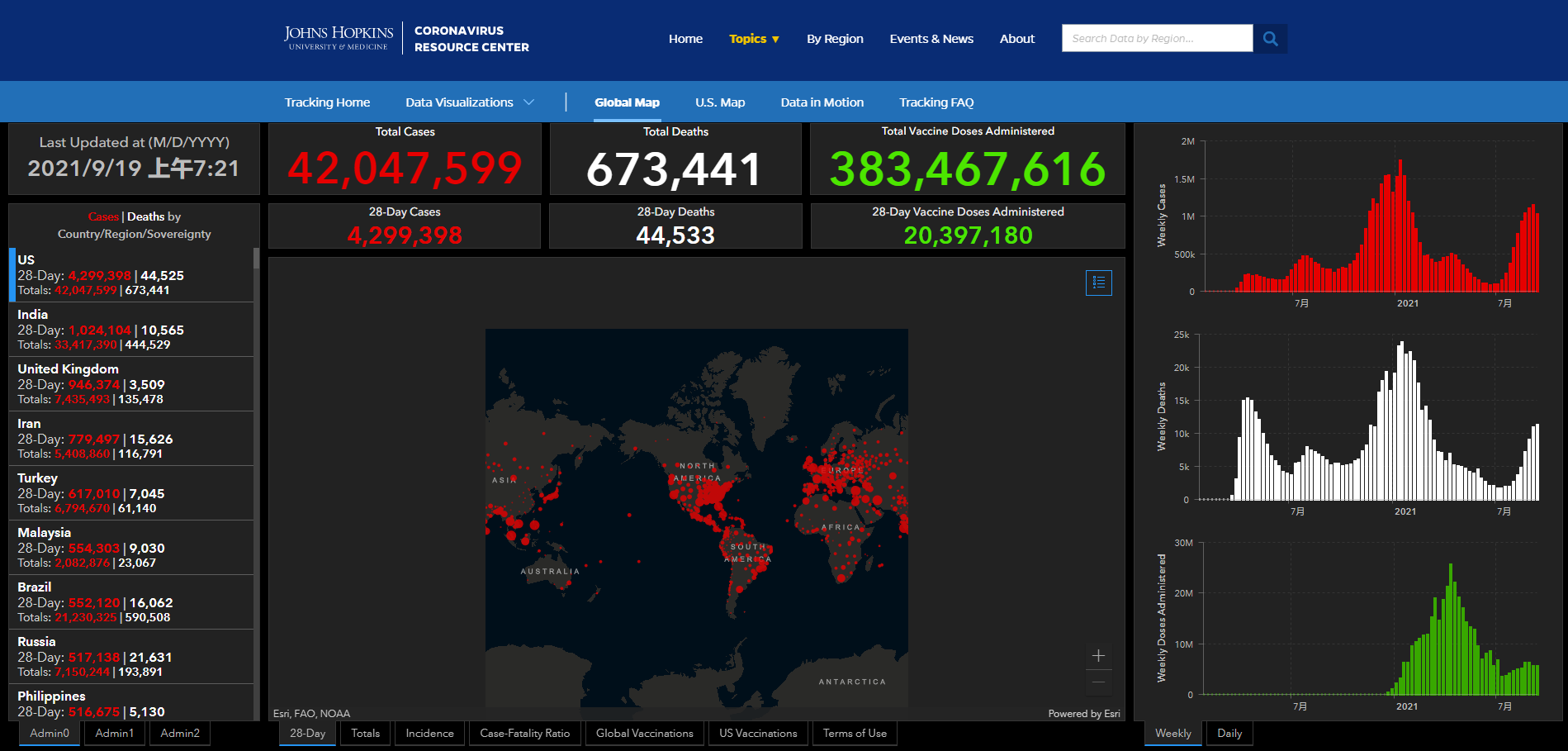Click the Search Data by Region field
Image resolution: width=1568 pixels, height=751 pixels.
(1156, 39)
